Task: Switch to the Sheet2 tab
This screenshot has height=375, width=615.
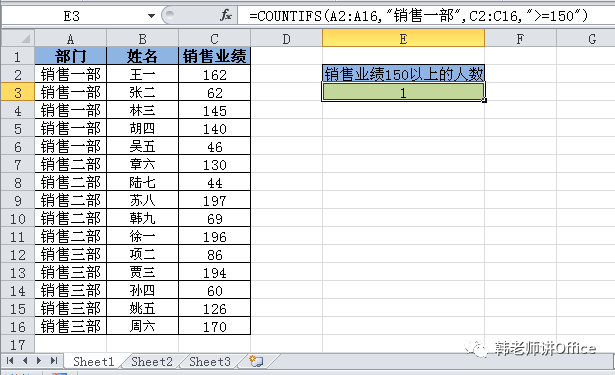Action: pyautogui.click(x=152, y=361)
